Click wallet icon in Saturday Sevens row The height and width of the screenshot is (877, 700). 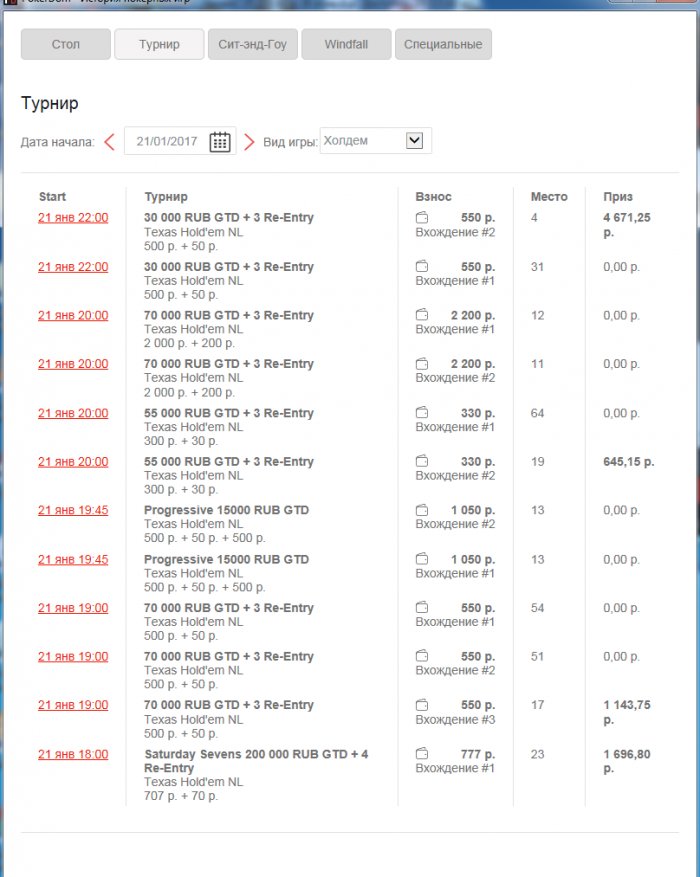[422, 754]
